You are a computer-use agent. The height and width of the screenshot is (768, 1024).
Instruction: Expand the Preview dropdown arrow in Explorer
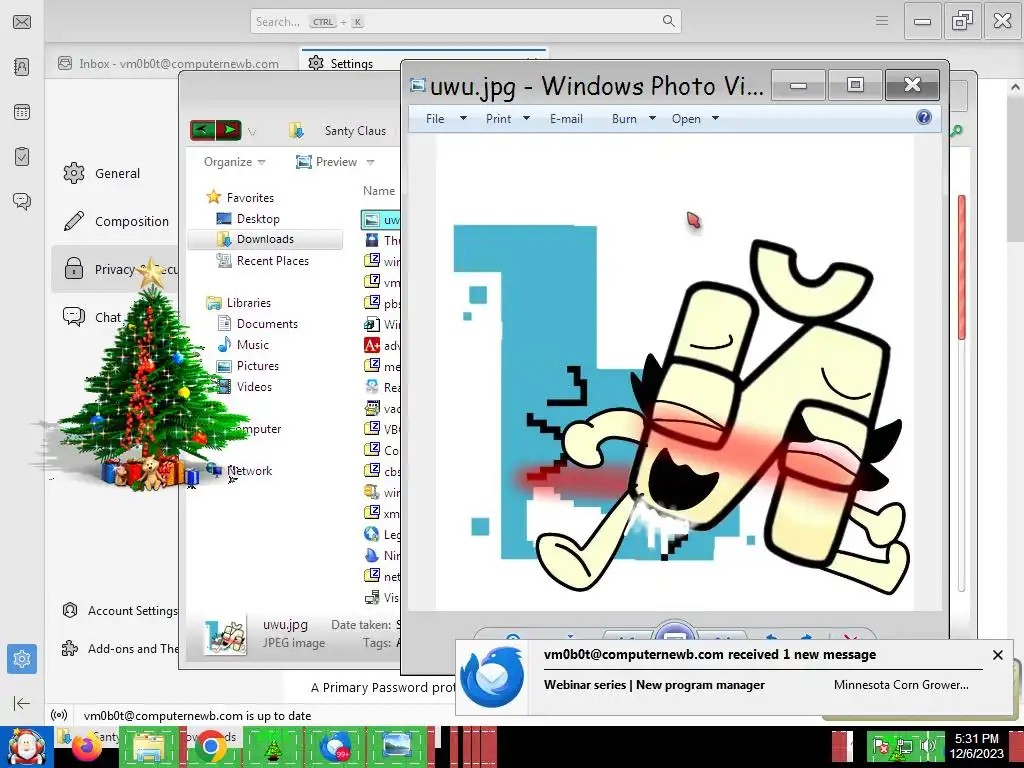point(370,162)
